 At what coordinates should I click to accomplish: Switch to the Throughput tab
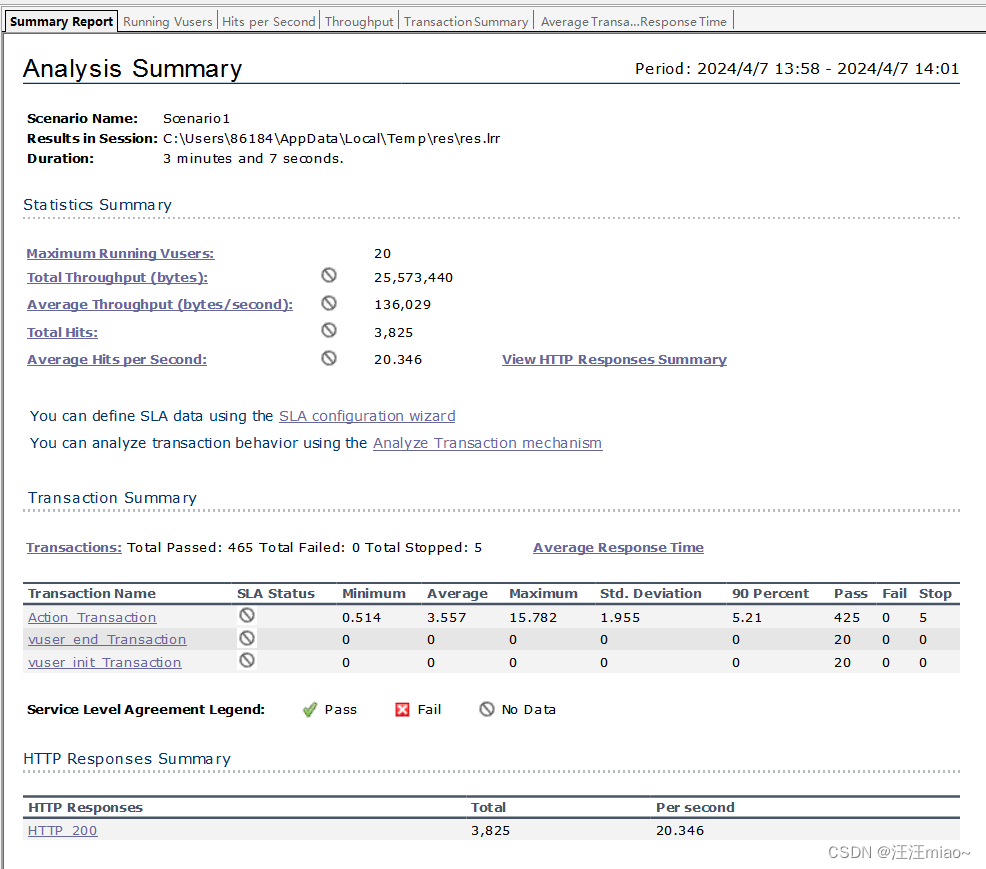pyautogui.click(x=359, y=21)
